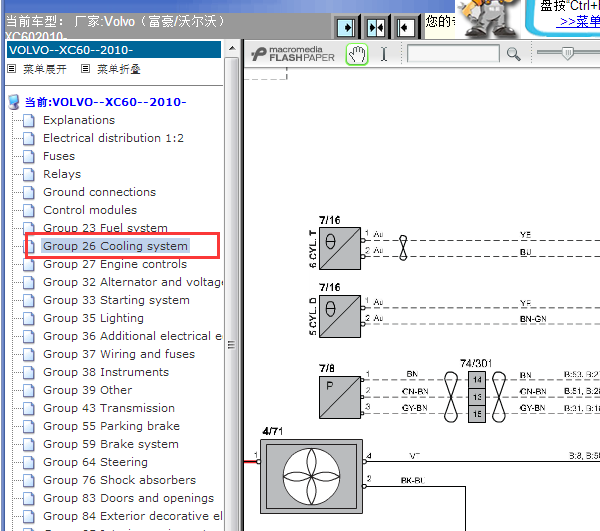Open Group 36 Additional electrical entry
600x531 pixels.
click(x=133, y=336)
